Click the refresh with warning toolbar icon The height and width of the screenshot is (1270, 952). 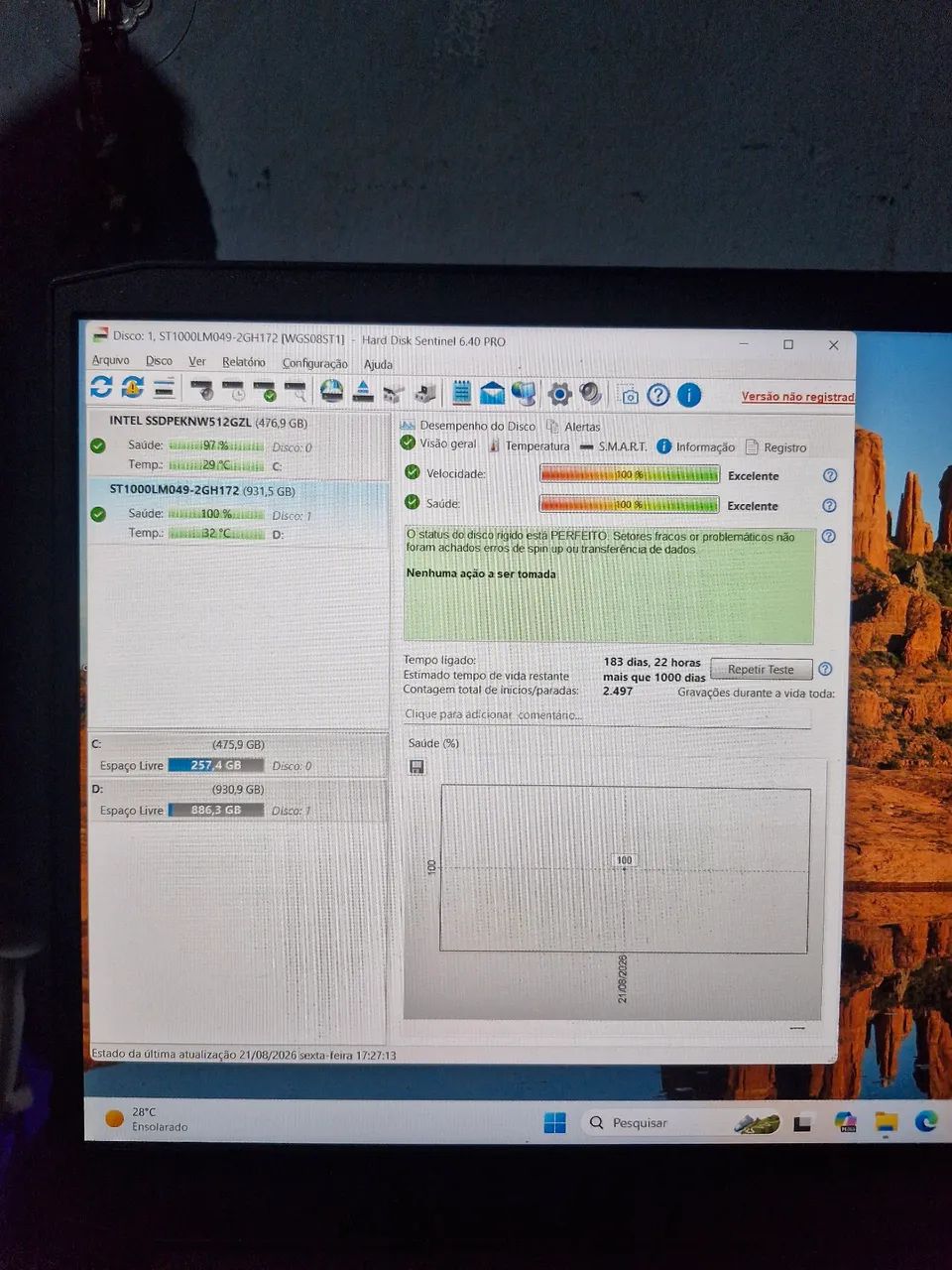[133, 387]
